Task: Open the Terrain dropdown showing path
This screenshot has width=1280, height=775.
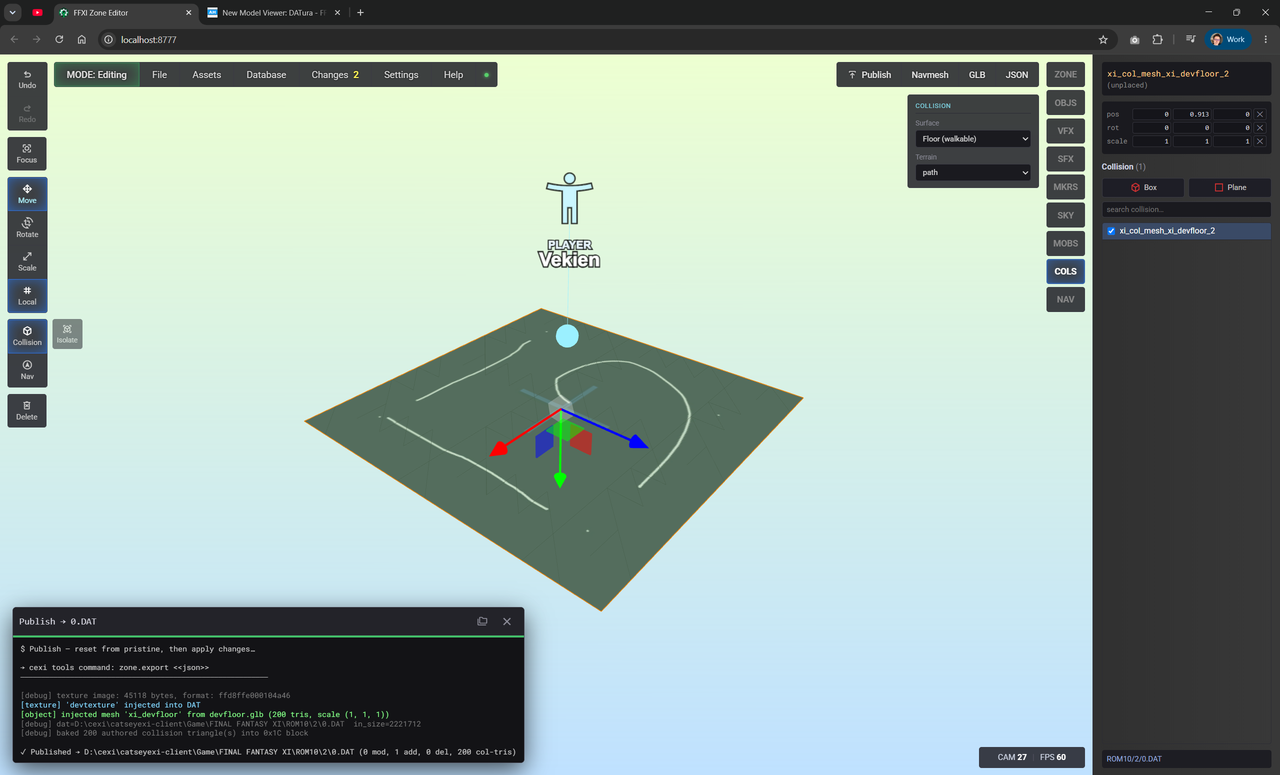Action: click(973, 173)
